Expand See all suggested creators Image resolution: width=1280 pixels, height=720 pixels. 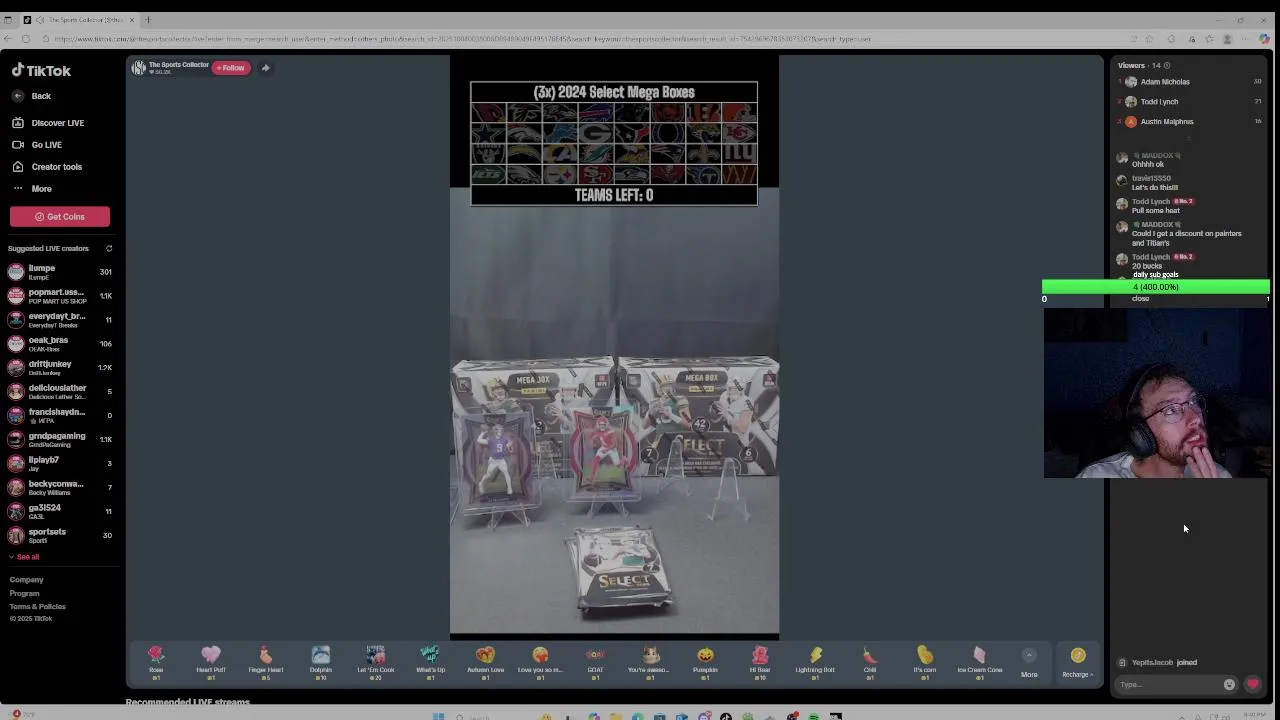24,557
